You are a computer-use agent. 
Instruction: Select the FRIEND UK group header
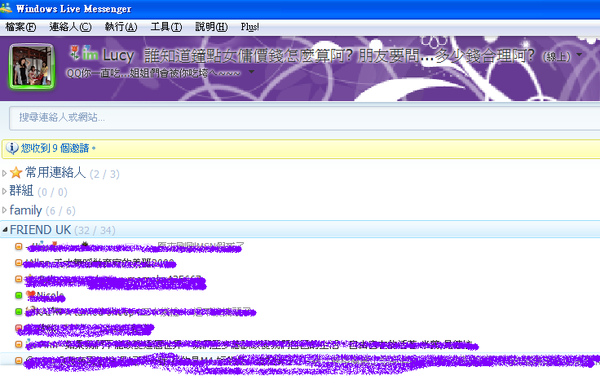click(300, 229)
